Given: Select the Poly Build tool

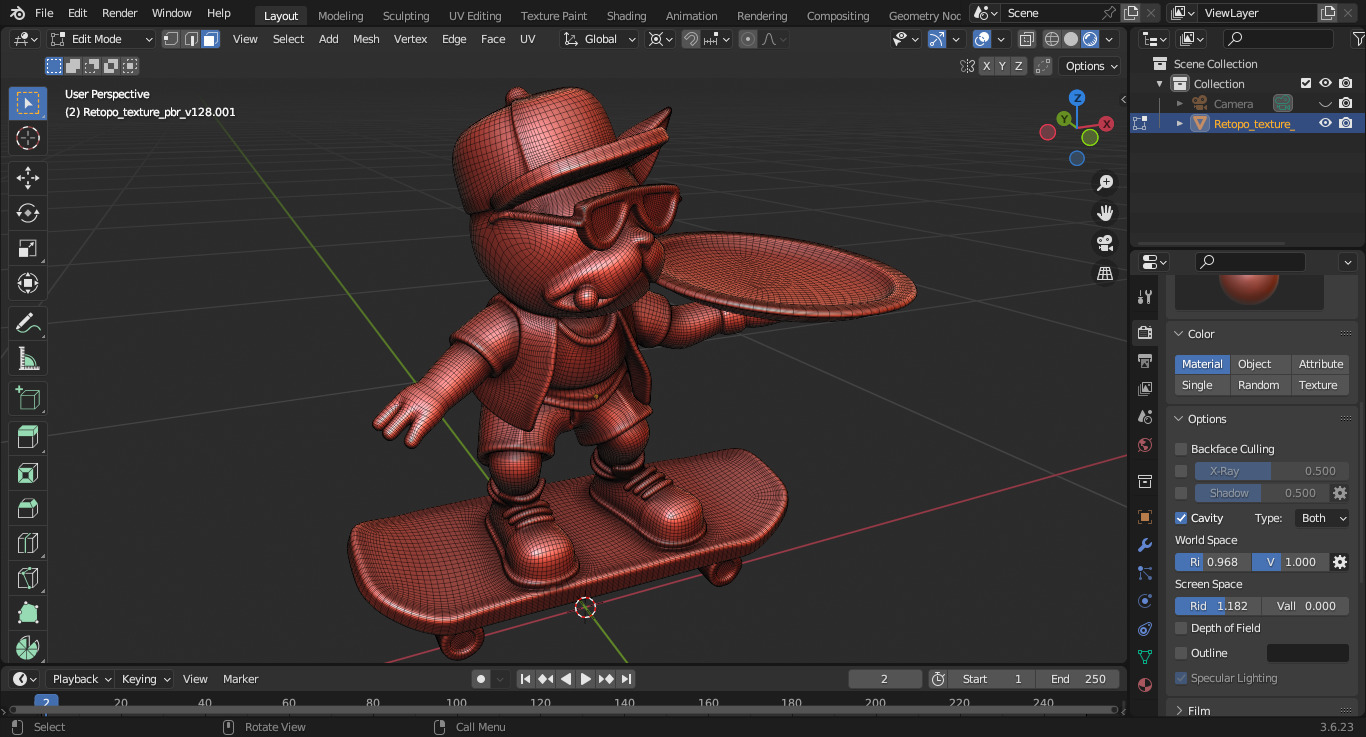Looking at the screenshot, I should click(x=28, y=613).
